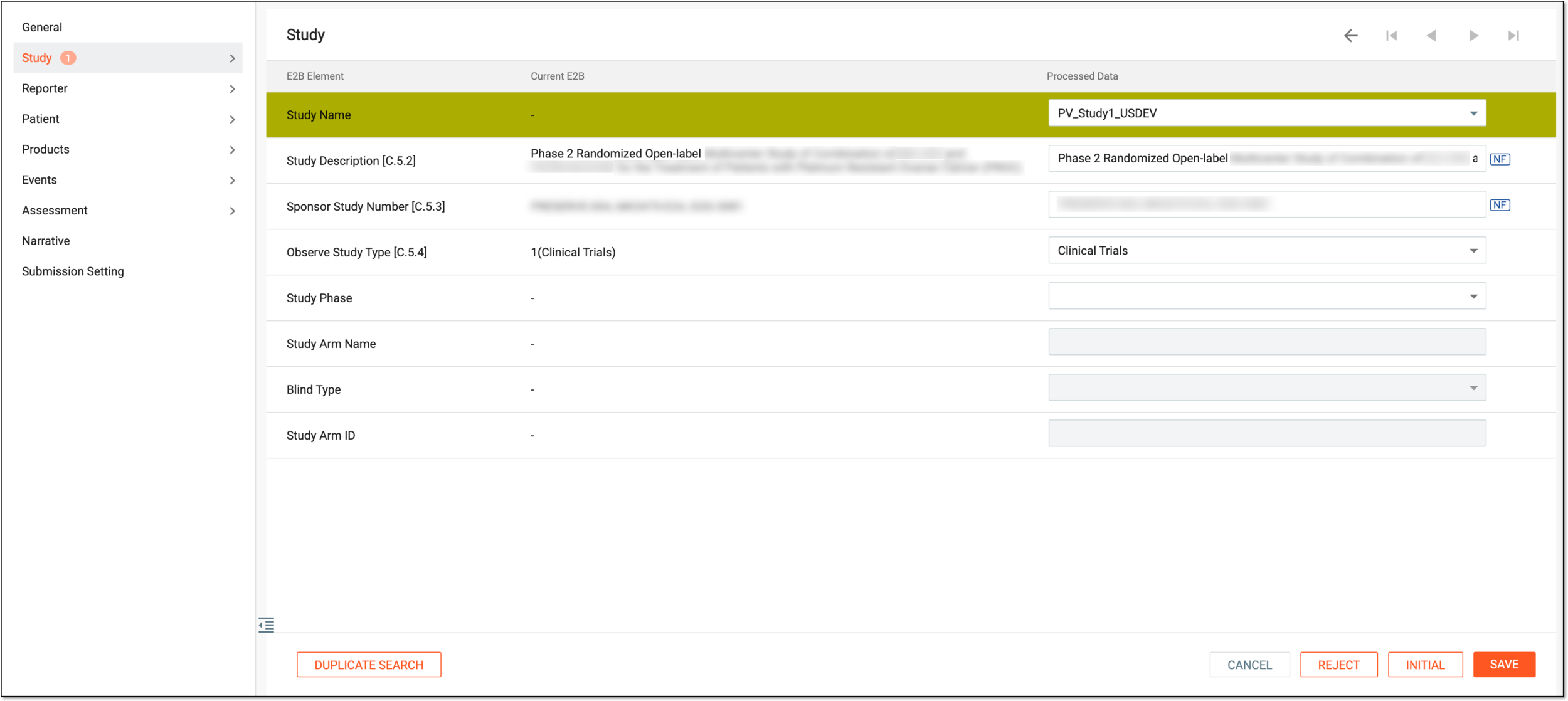Jump to the first record icon
This screenshot has width=1568, height=701.
click(x=1391, y=36)
